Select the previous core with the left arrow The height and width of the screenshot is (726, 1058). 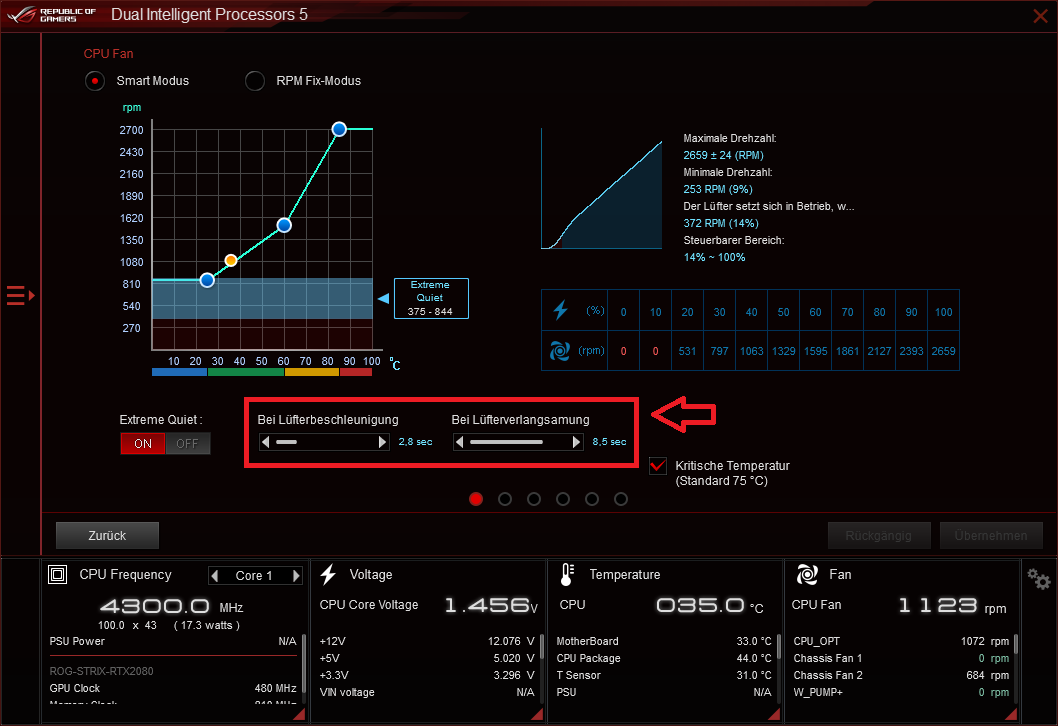pos(215,576)
